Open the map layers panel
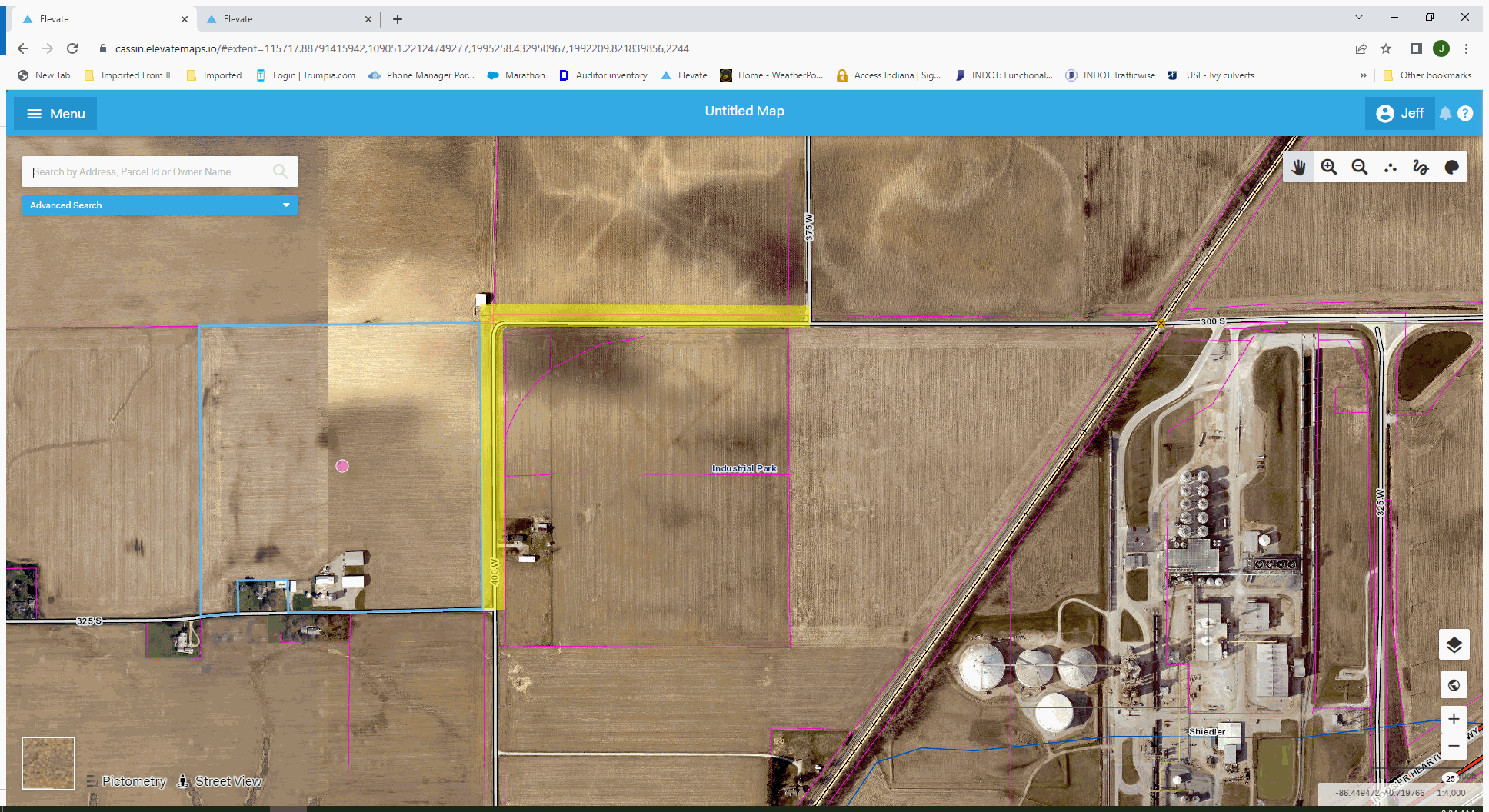The height and width of the screenshot is (812, 1489). click(x=1454, y=644)
